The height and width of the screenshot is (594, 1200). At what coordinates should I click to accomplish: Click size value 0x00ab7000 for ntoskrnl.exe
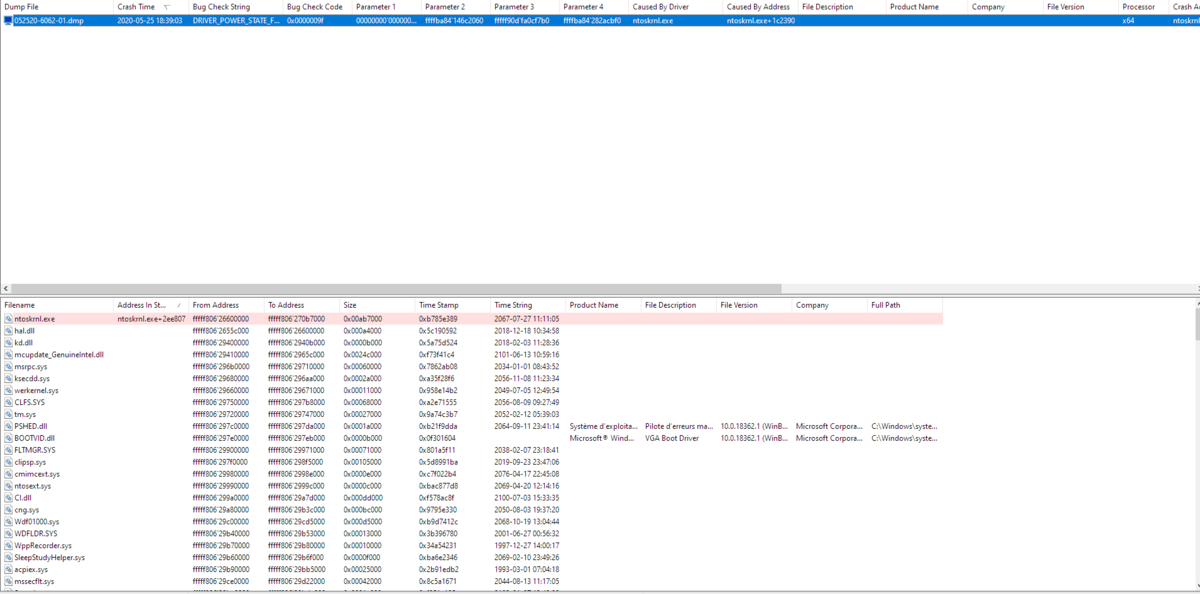[x=363, y=319]
